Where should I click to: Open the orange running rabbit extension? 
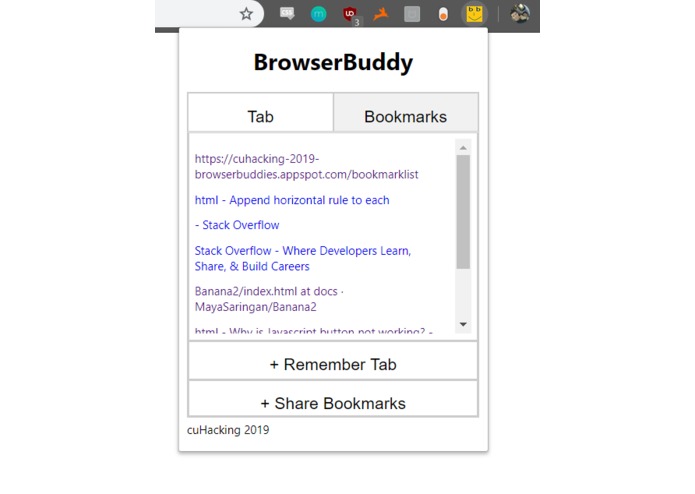point(381,14)
